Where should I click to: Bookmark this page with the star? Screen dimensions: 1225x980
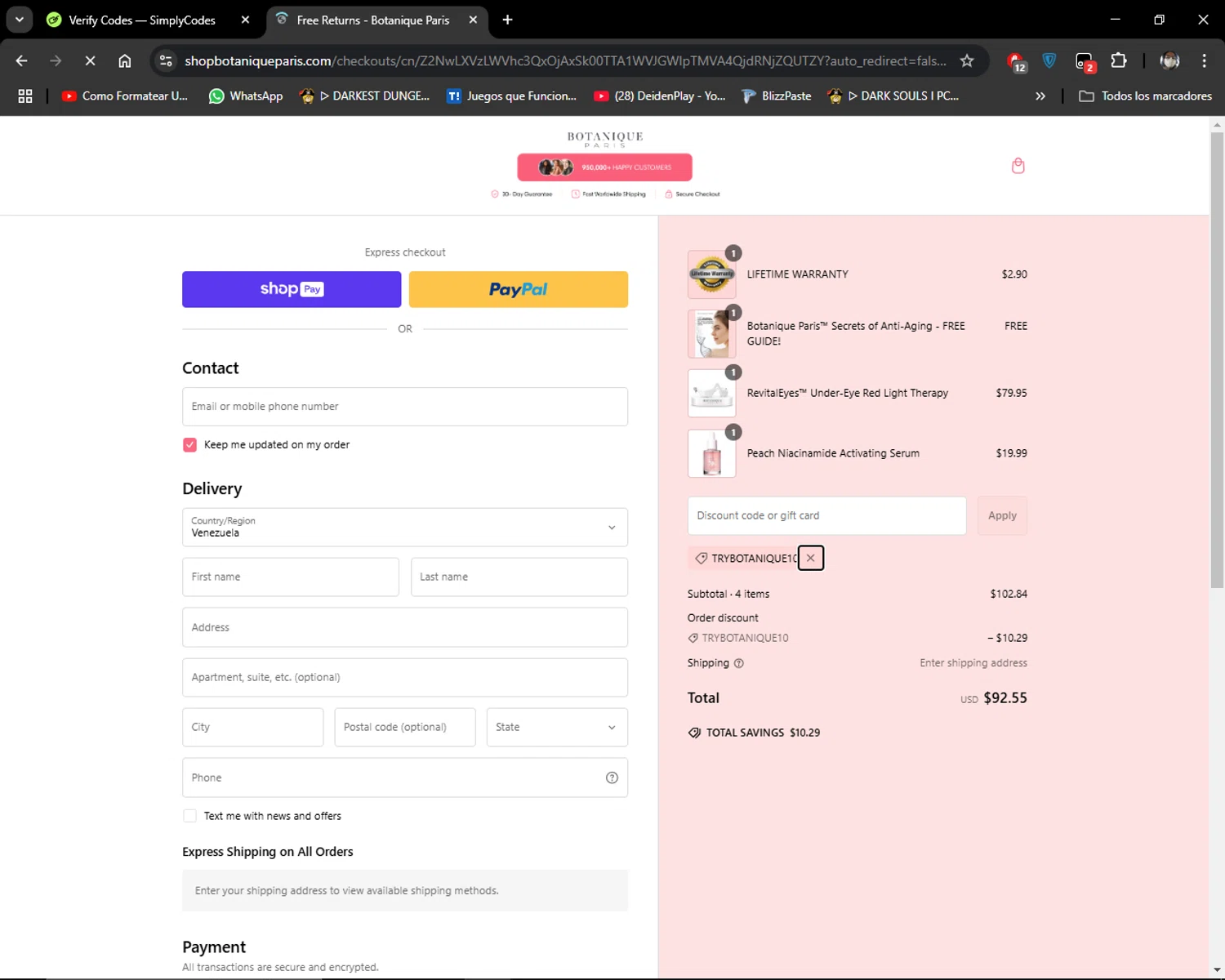click(x=967, y=60)
